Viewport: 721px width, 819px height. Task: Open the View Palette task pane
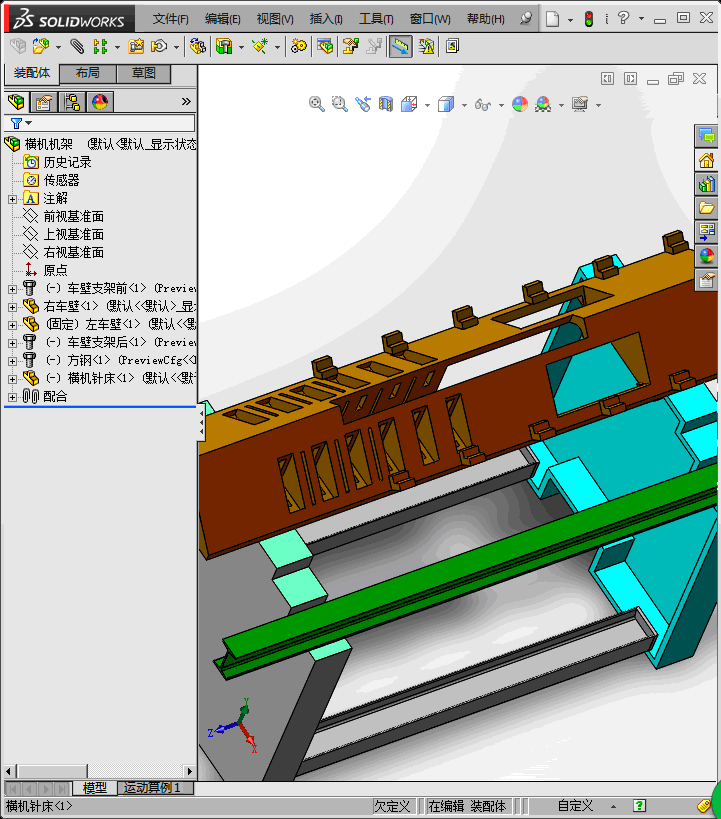click(x=707, y=231)
